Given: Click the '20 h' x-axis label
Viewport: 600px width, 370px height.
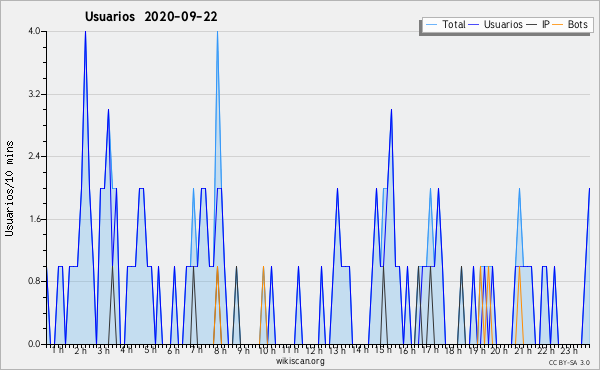Looking at the screenshot, I should click(499, 350).
